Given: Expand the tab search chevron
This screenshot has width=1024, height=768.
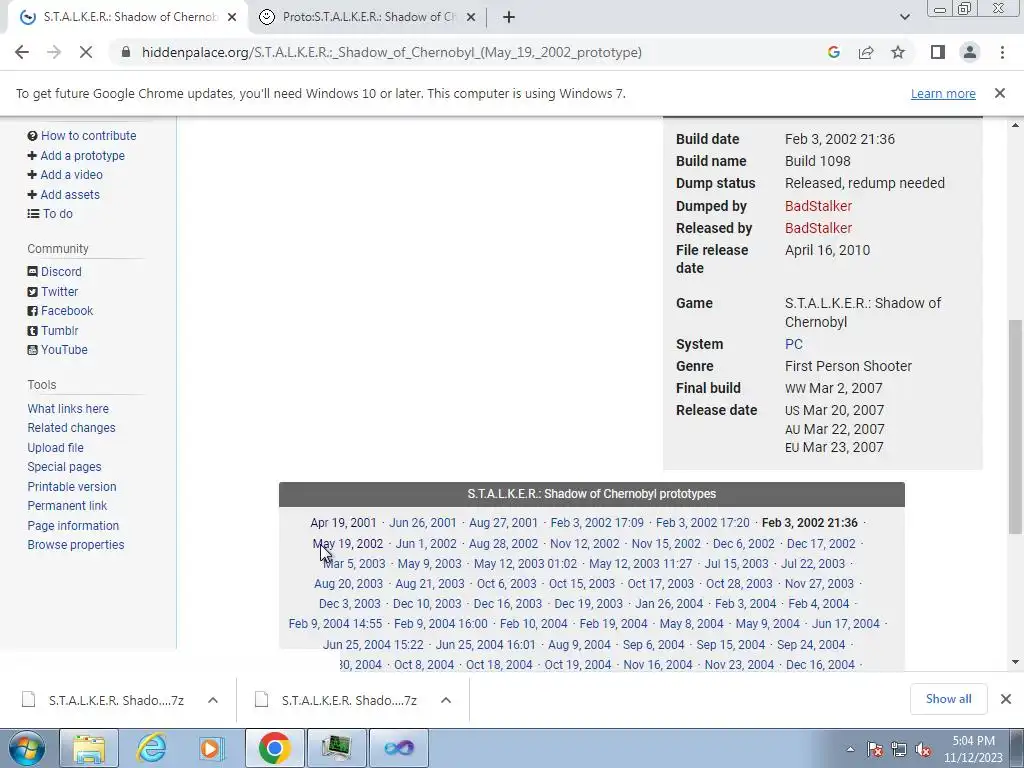Looking at the screenshot, I should coord(904,18).
